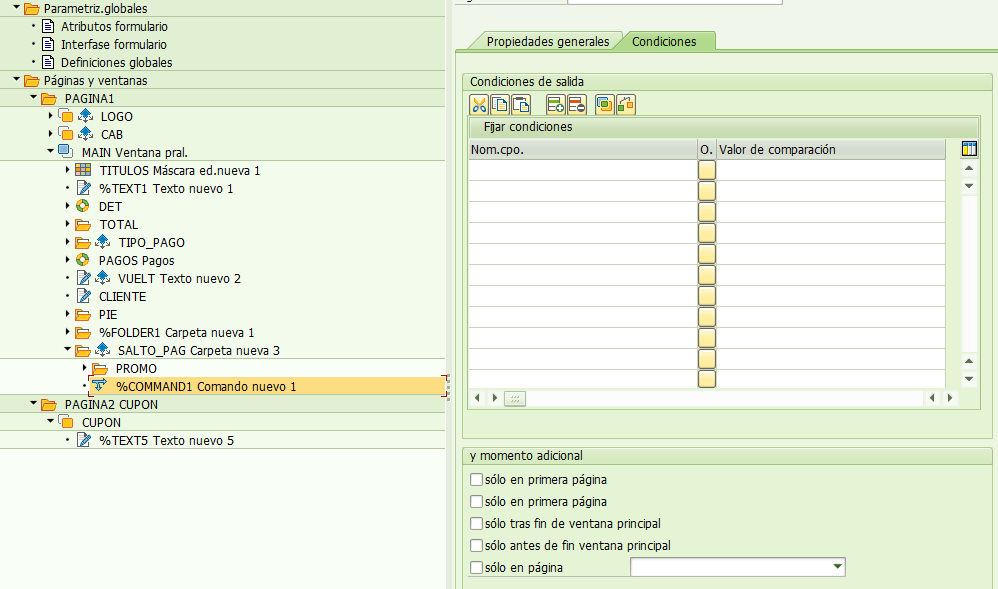Switch to Propiedades generales tab

coord(547,41)
